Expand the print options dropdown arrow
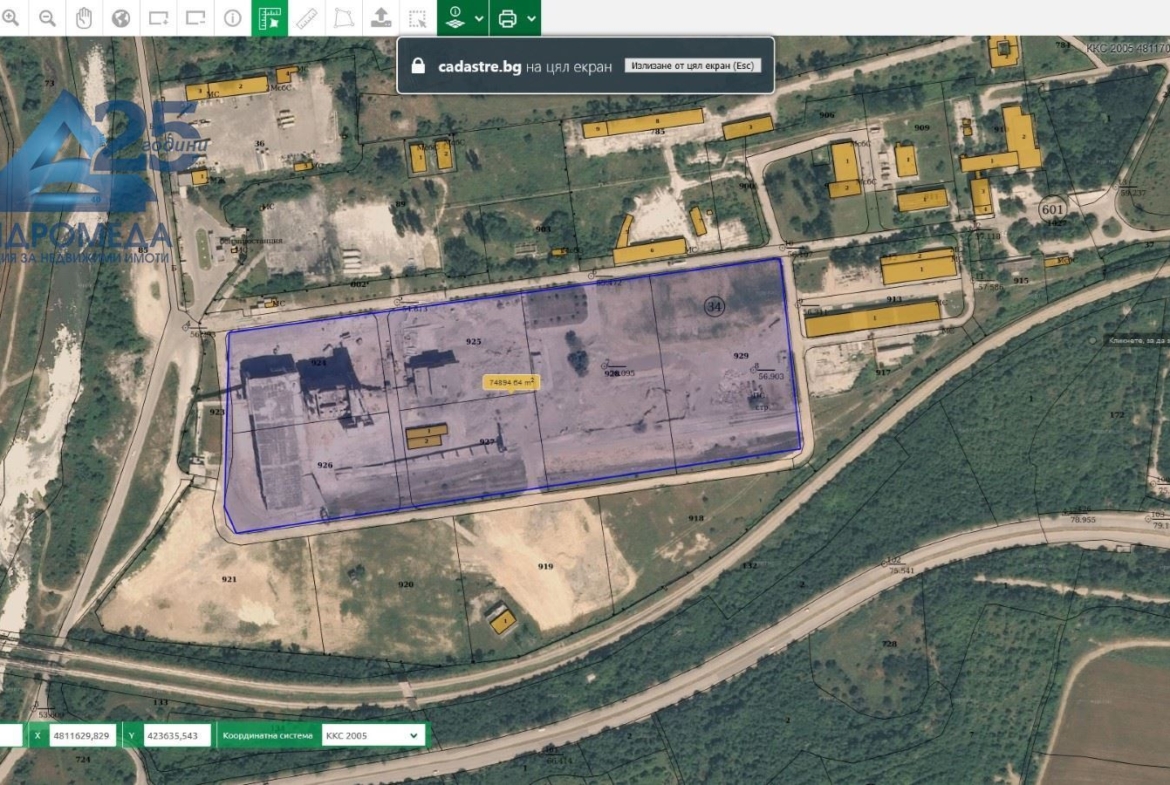1170x785 pixels. [531, 18]
